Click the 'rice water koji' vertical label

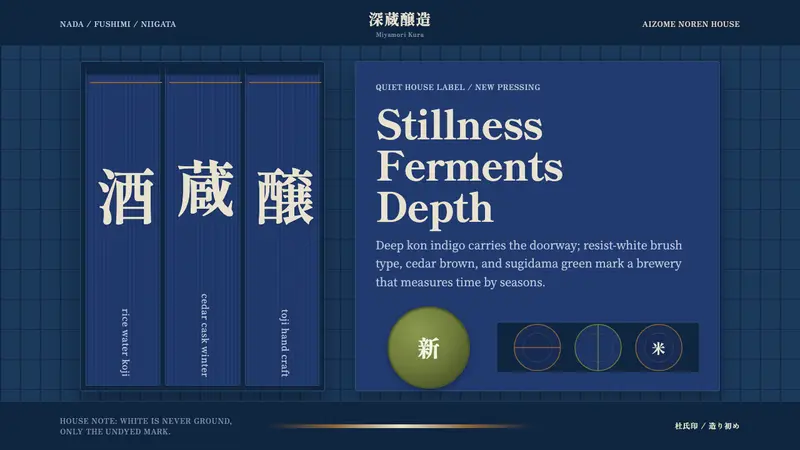coord(125,342)
